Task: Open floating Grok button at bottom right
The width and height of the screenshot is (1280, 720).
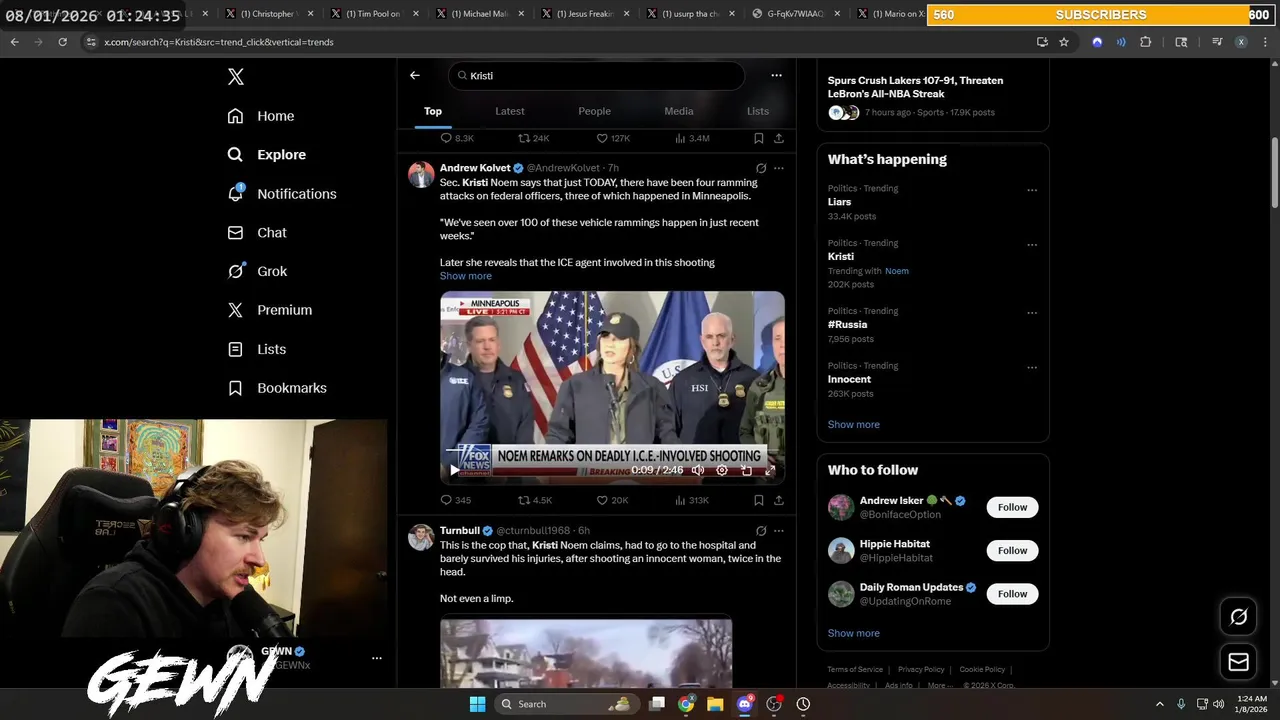Action: pyautogui.click(x=1238, y=617)
